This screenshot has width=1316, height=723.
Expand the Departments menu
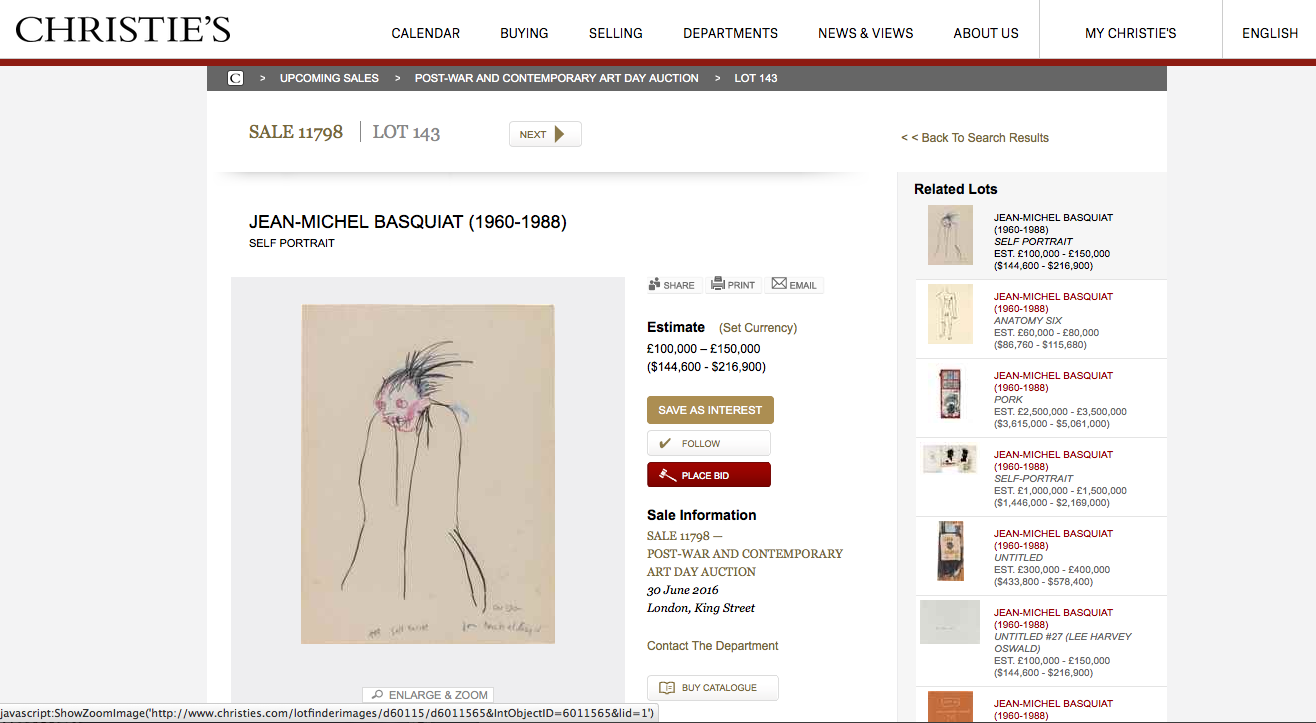point(730,33)
